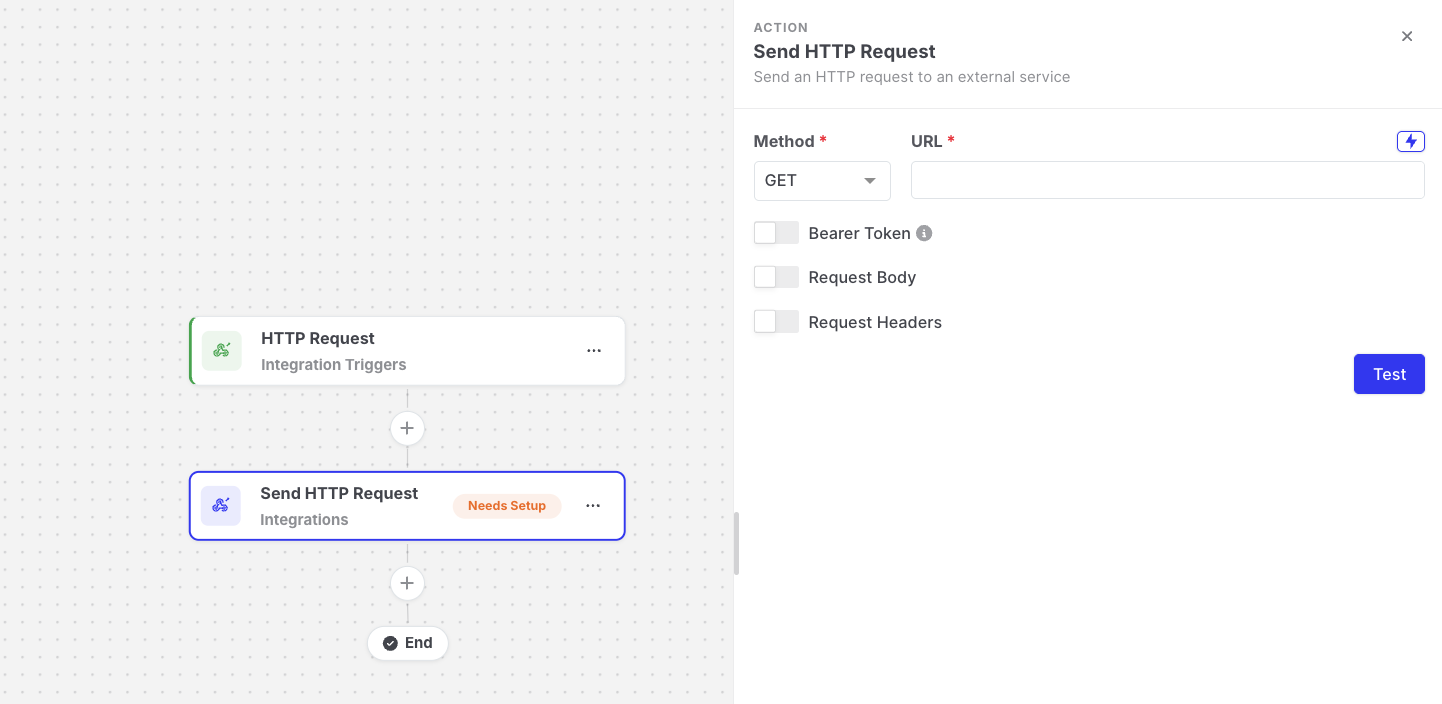This screenshot has width=1442, height=704.
Task: Click the Integration Triggers subtitle text
Action: pyautogui.click(x=334, y=365)
